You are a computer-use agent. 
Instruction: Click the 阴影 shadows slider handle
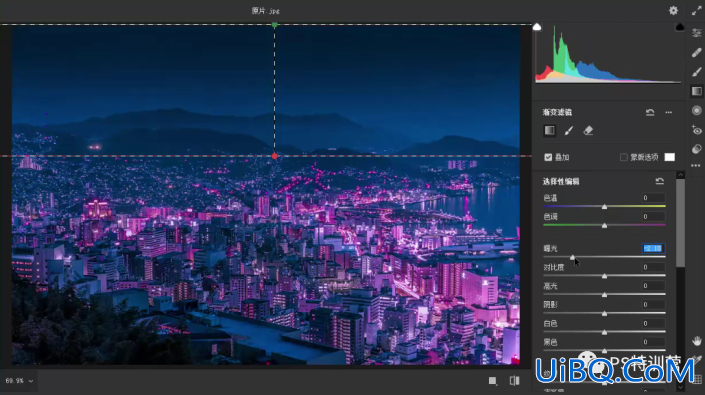tap(604, 313)
